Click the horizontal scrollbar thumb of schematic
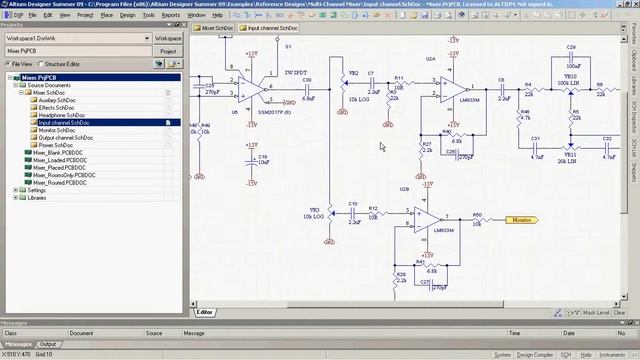640x360 pixels. pos(395,304)
